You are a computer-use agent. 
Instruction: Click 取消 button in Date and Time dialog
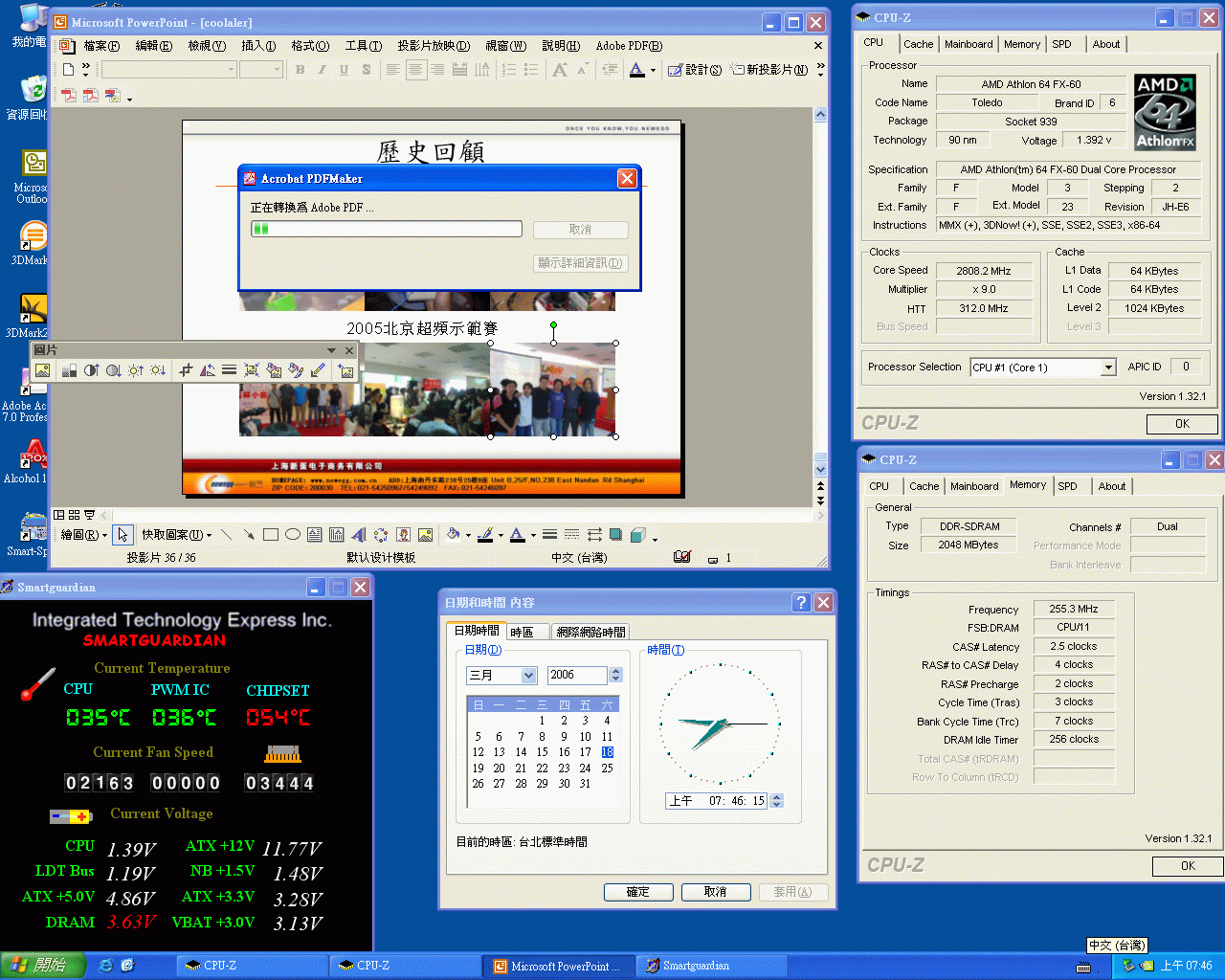[x=716, y=892]
